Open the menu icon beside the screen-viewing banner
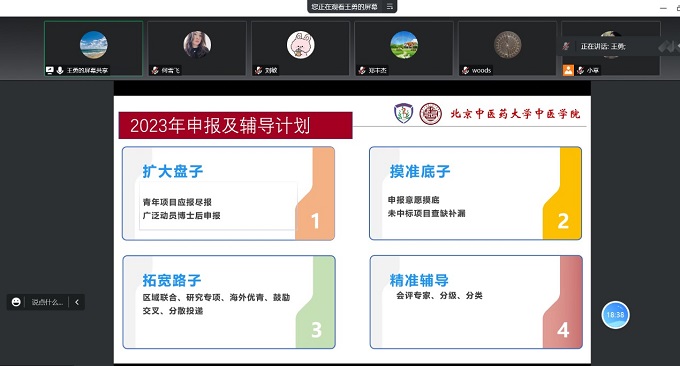Screen dimensions: 680x366 [x=389, y=7]
